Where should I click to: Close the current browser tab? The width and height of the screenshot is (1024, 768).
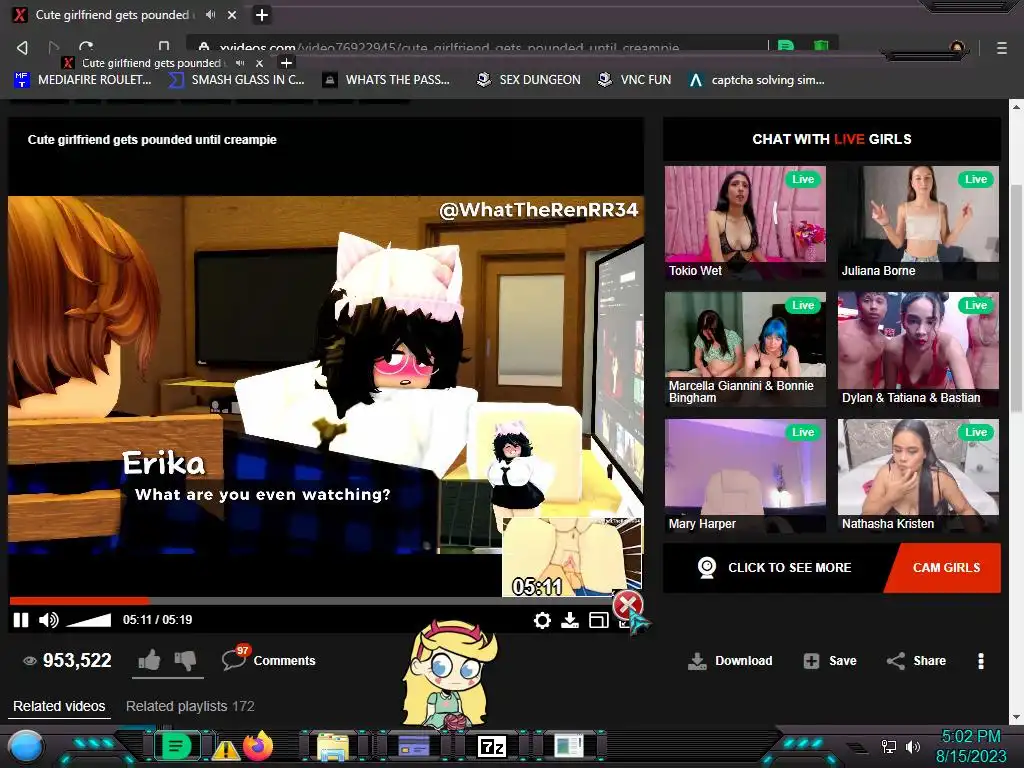[232, 15]
